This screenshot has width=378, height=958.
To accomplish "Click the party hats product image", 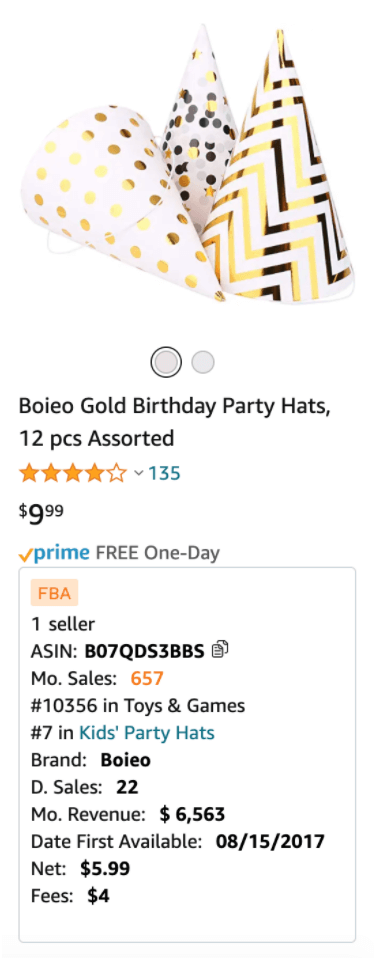I will tap(187, 165).
